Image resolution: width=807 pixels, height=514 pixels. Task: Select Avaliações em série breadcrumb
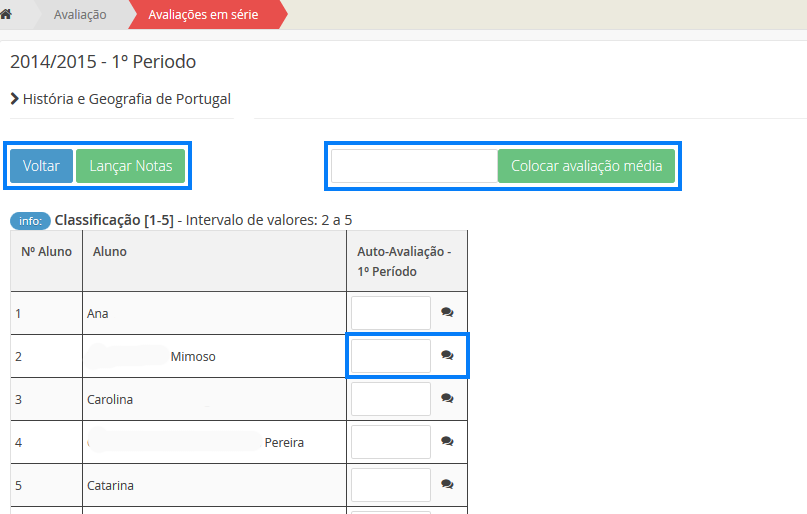coord(205,15)
